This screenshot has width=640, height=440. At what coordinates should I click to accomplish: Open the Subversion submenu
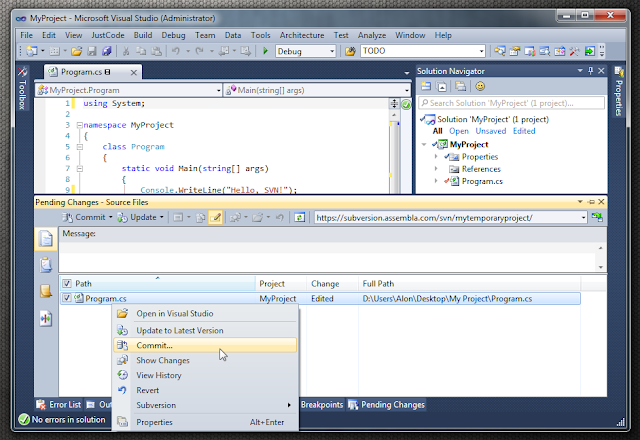tap(205, 405)
